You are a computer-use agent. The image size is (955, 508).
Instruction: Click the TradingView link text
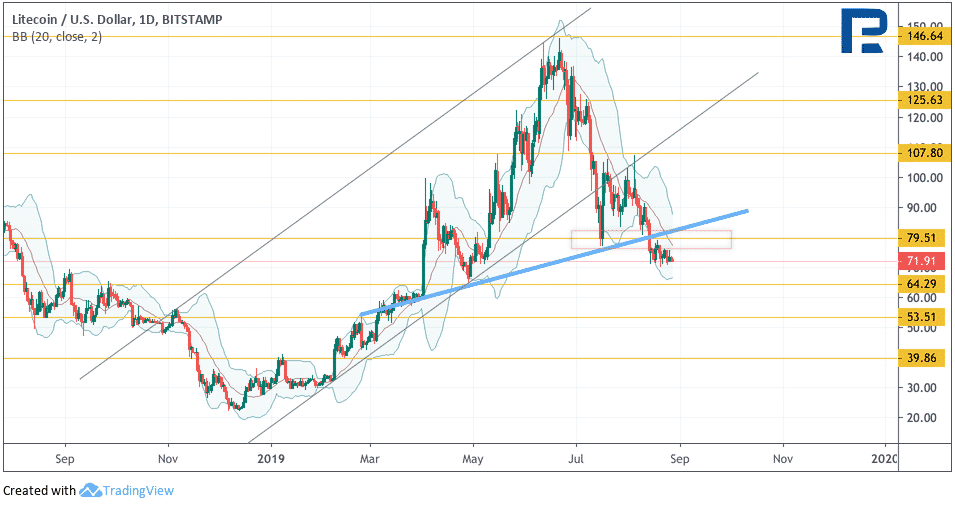pos(138,491)
